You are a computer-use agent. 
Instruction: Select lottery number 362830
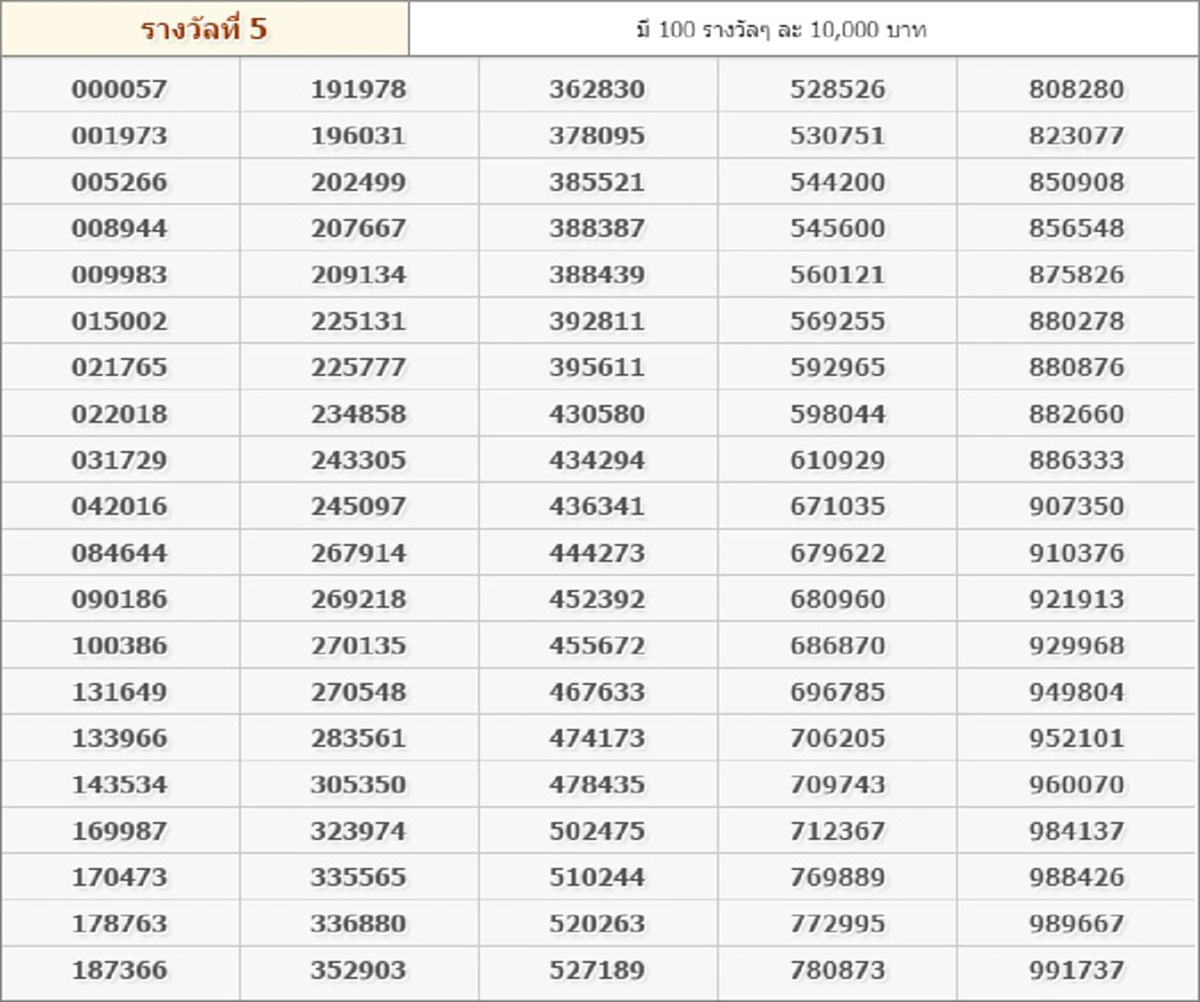pyautogui.click(x=597, y=89)
